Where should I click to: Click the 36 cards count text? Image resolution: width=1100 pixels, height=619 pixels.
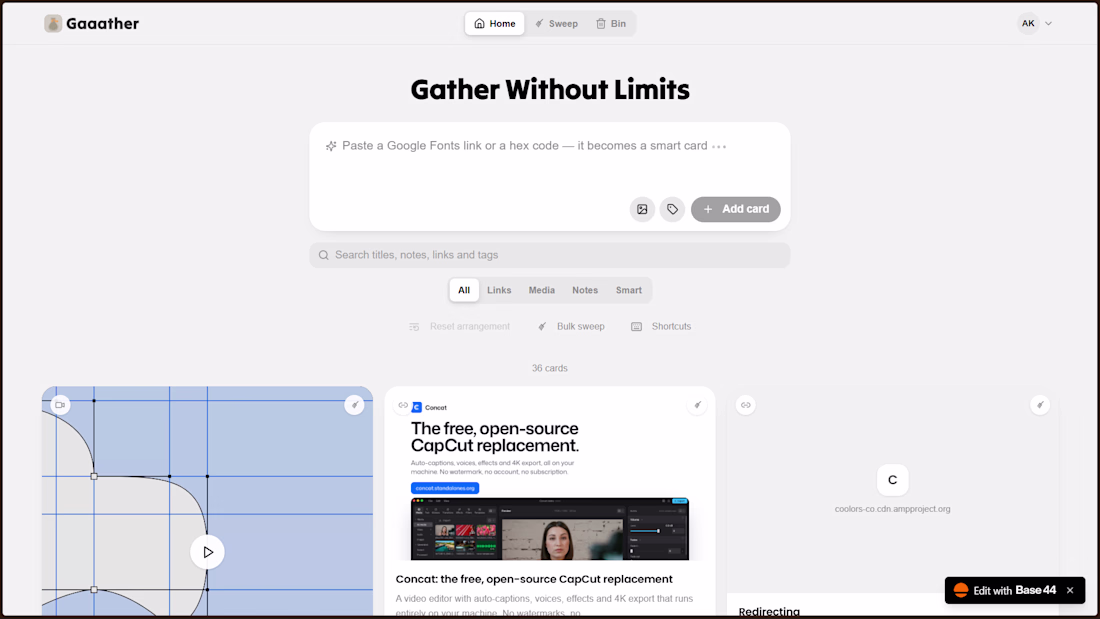coord(549,368)
